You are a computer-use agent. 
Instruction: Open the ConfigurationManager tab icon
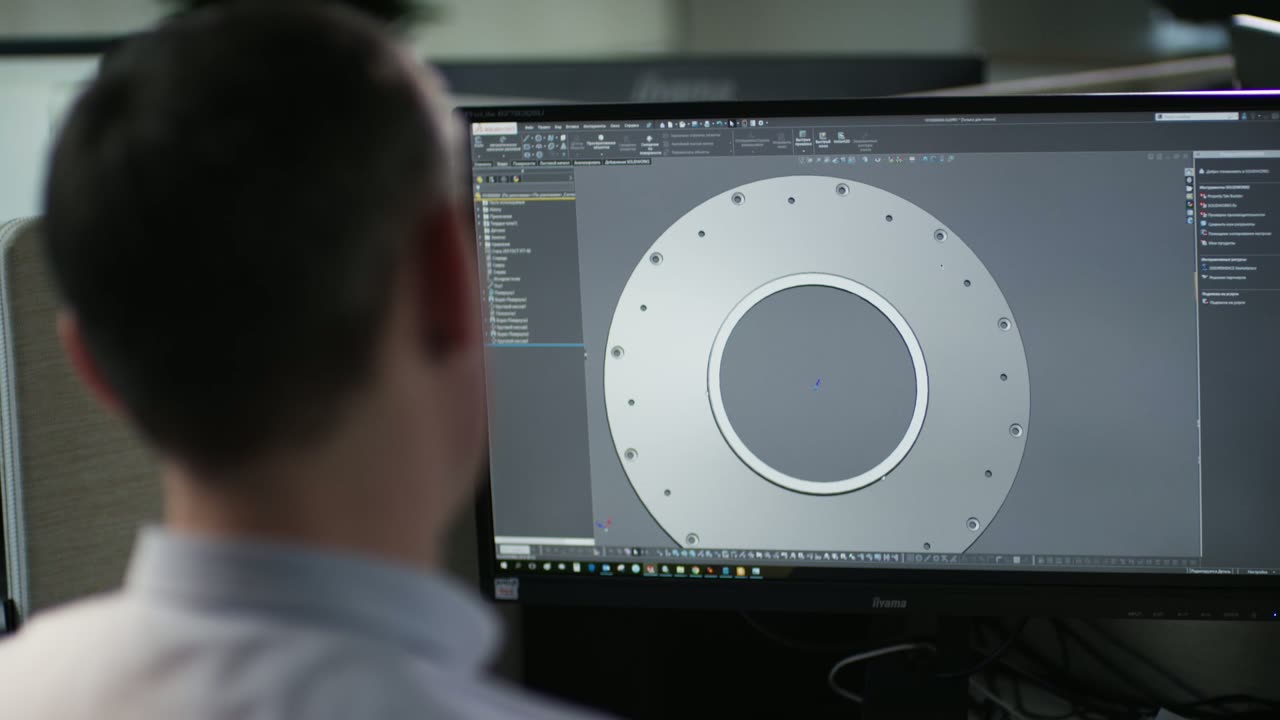click(x=503, y=179)
